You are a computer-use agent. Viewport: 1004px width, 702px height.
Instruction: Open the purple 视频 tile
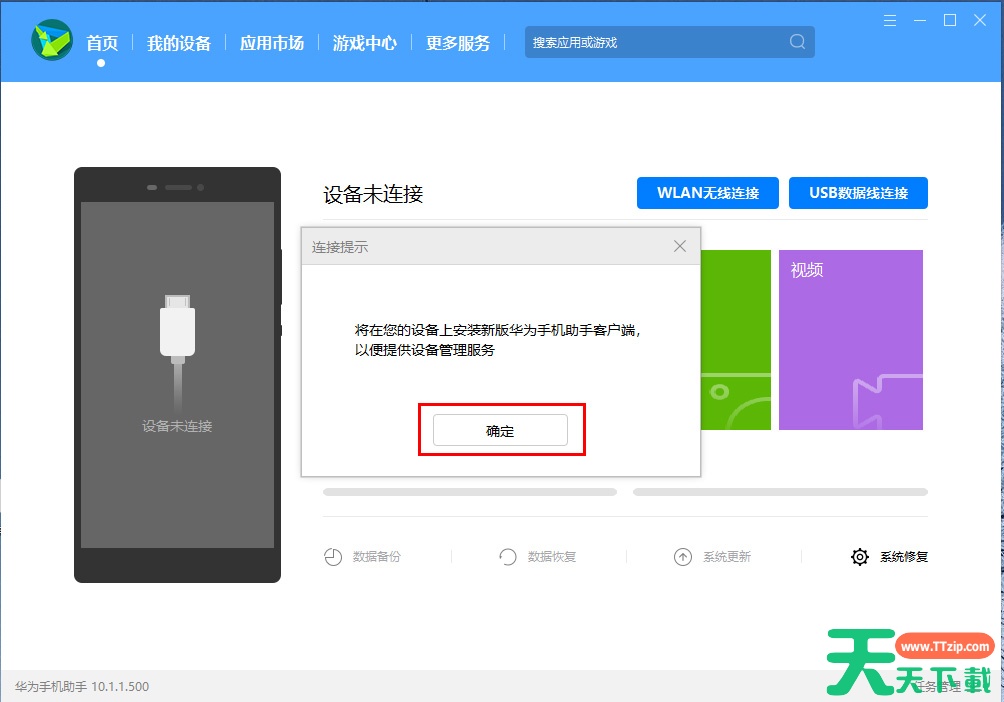(x=850, y=339)
